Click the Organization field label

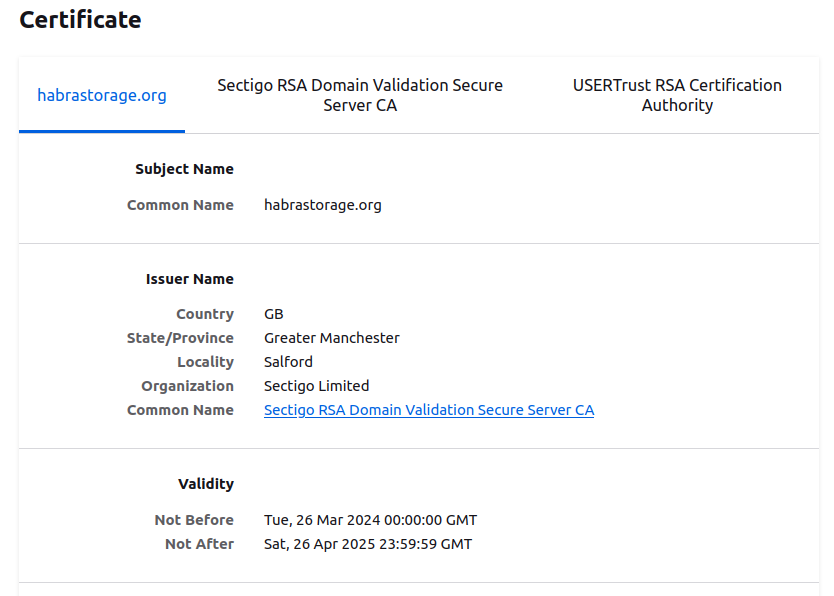187,386
